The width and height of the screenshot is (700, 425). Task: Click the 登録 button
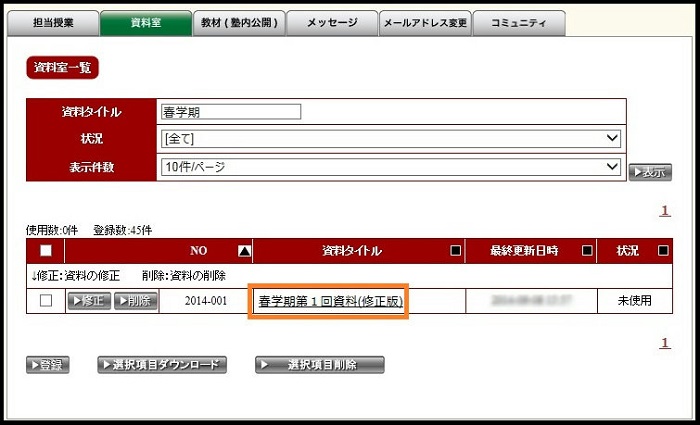point(48,365)
